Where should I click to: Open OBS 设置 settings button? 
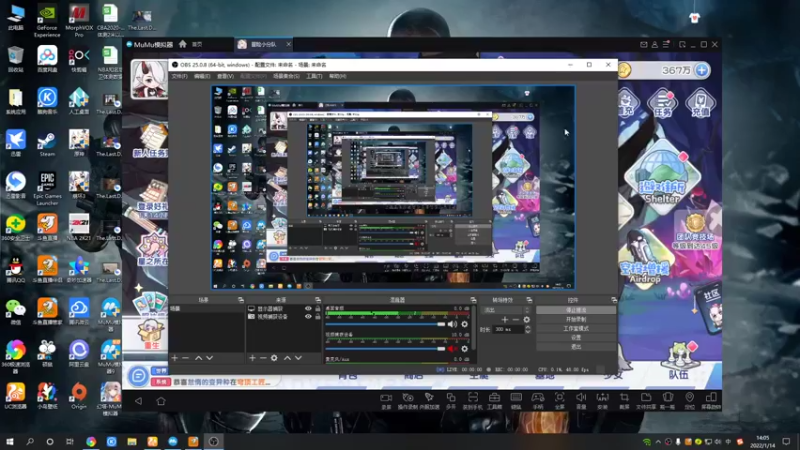(x=576, y=338)
